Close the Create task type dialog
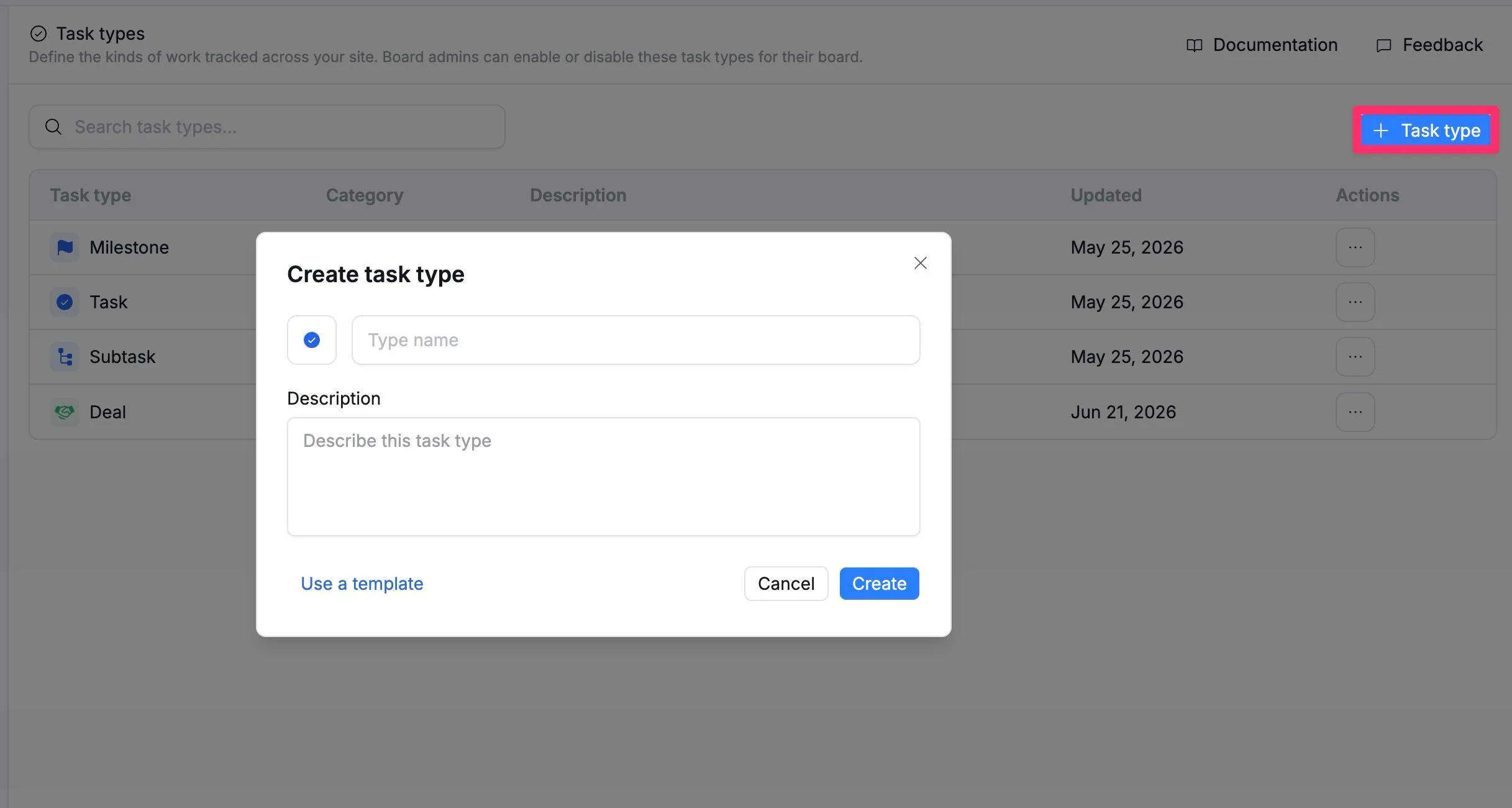Viewport: 1512px width, 808px height. pyautogui.click(x=920, y=263)
